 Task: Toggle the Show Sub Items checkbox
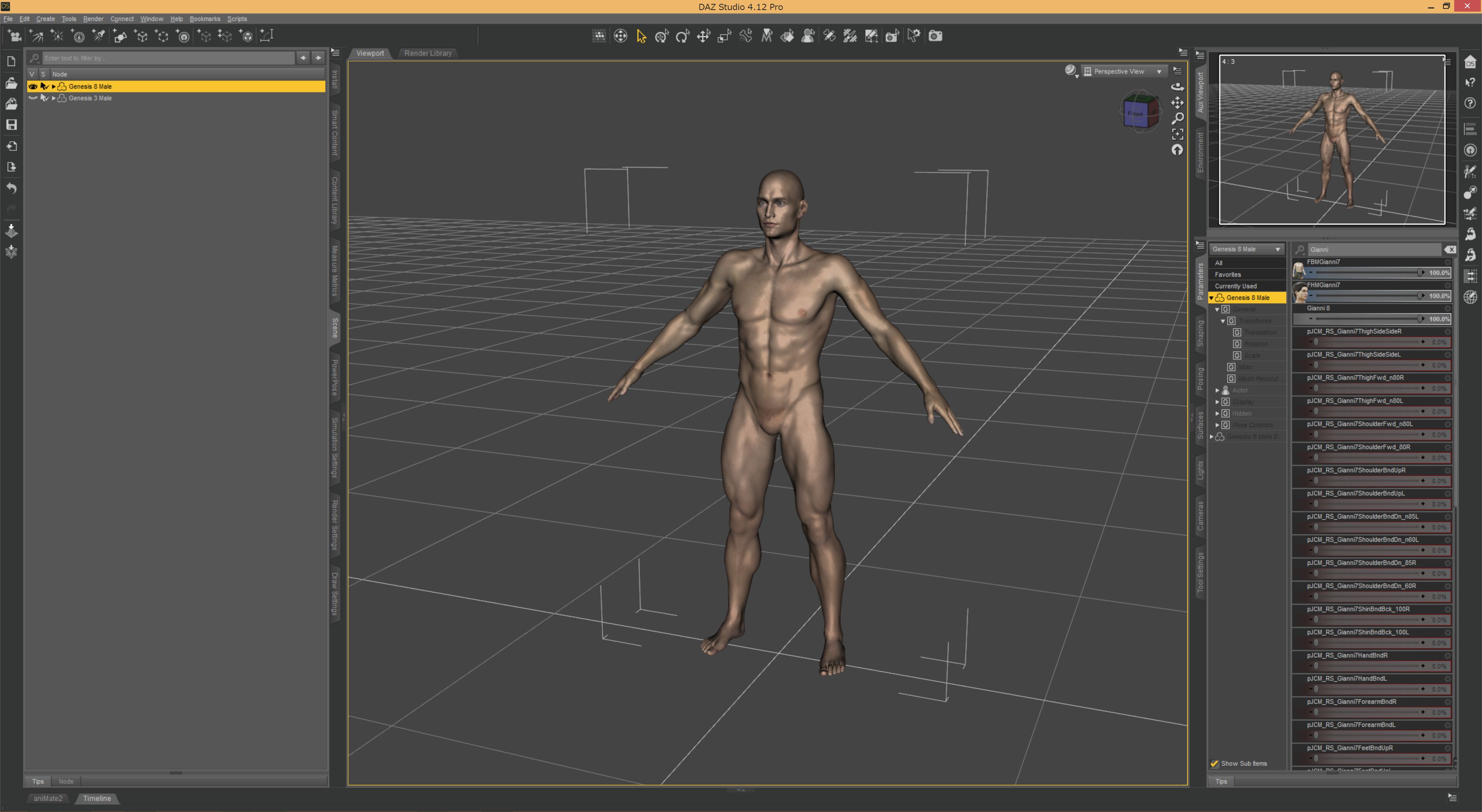(x=1214, y=764)
